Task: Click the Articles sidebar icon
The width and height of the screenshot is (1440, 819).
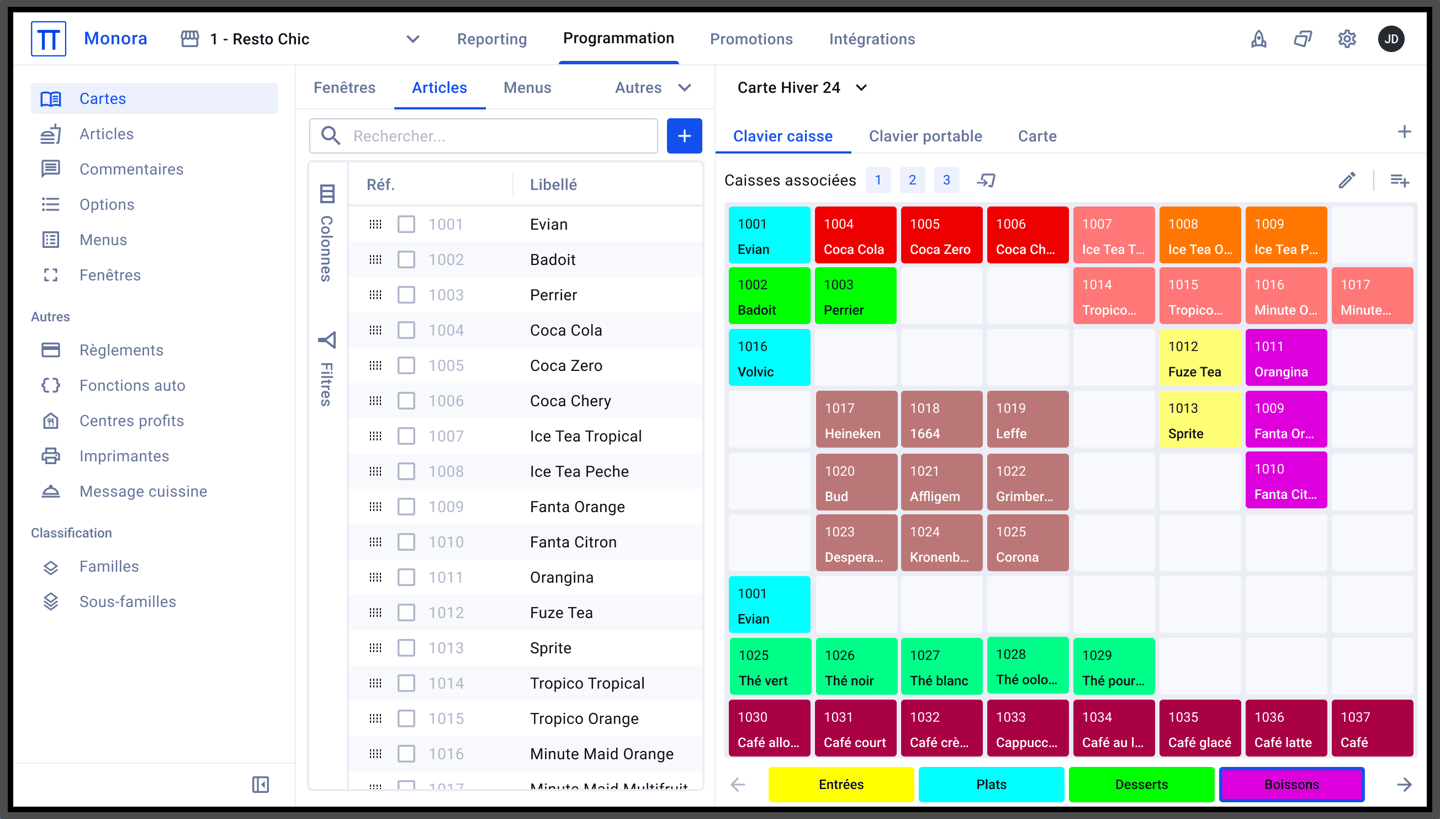Action: click(x=51, y=134)
